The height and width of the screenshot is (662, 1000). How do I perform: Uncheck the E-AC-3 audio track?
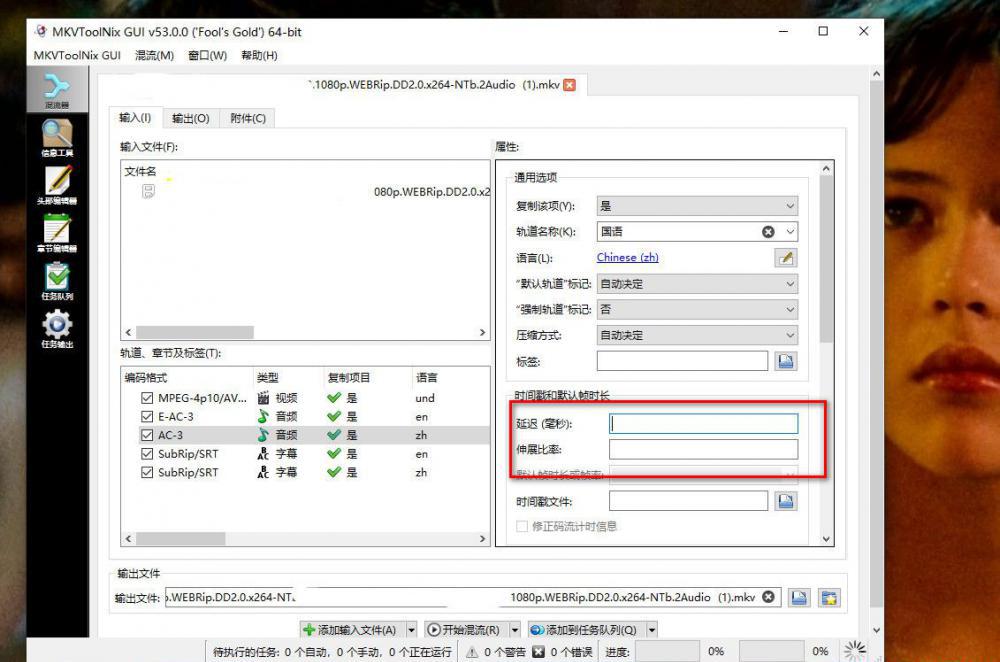pos(147,416)
